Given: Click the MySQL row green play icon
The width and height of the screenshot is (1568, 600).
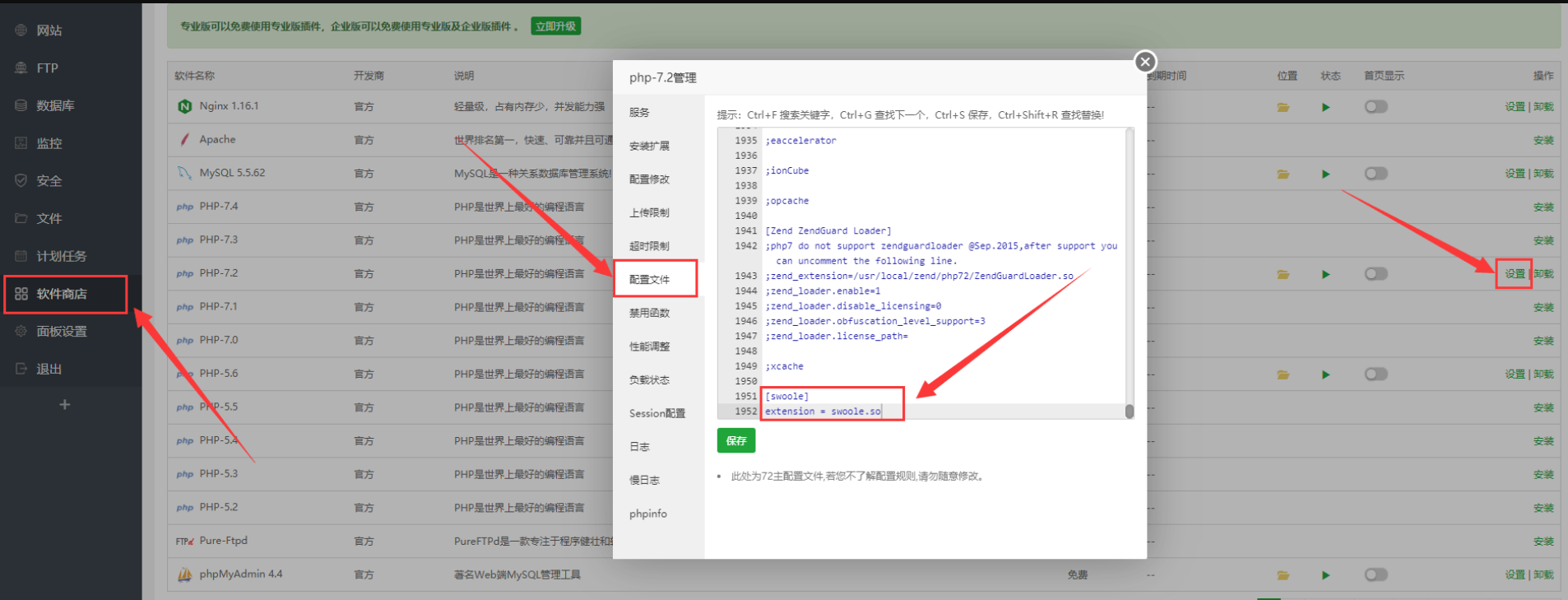Looking at the screenshot, I should [1325, 174].
